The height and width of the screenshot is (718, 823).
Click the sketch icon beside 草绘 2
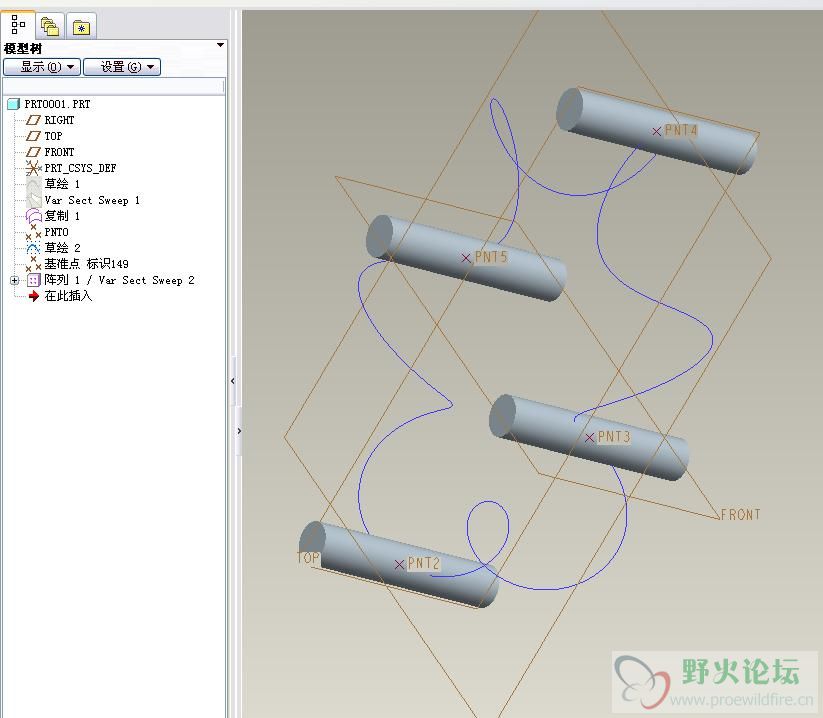33,248
